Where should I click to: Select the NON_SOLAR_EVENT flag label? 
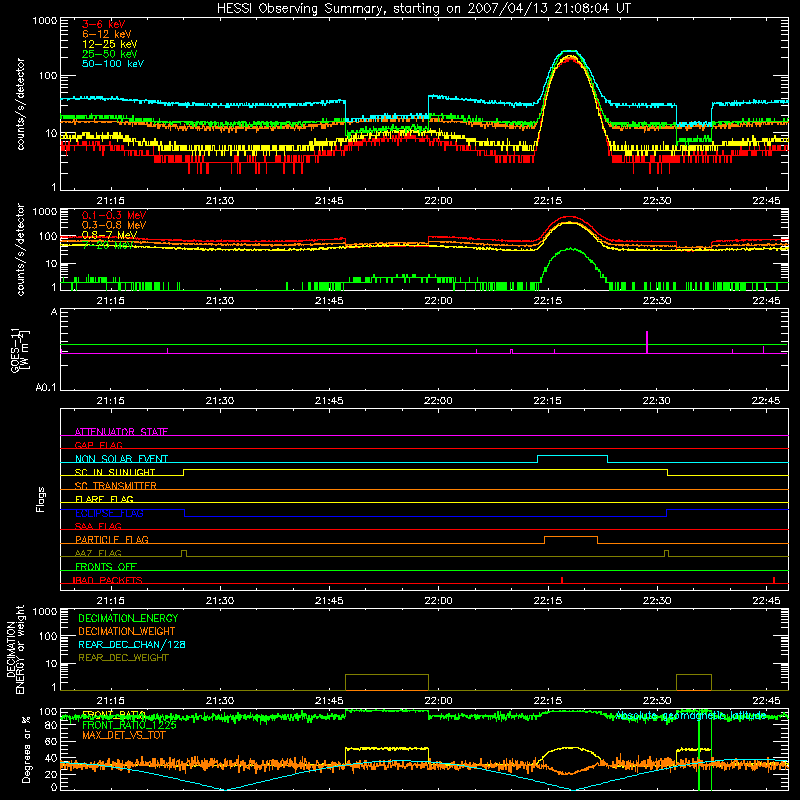121,458
